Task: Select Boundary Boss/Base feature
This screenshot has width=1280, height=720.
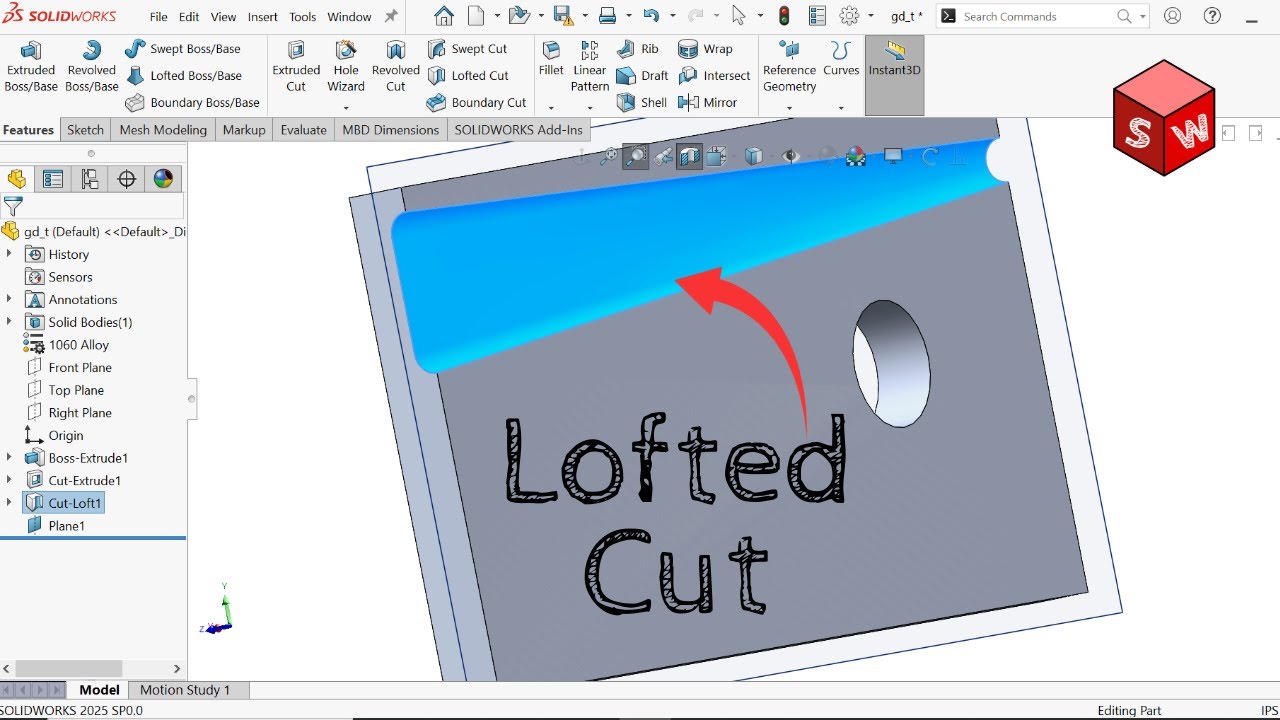Action: coord(192,102)
